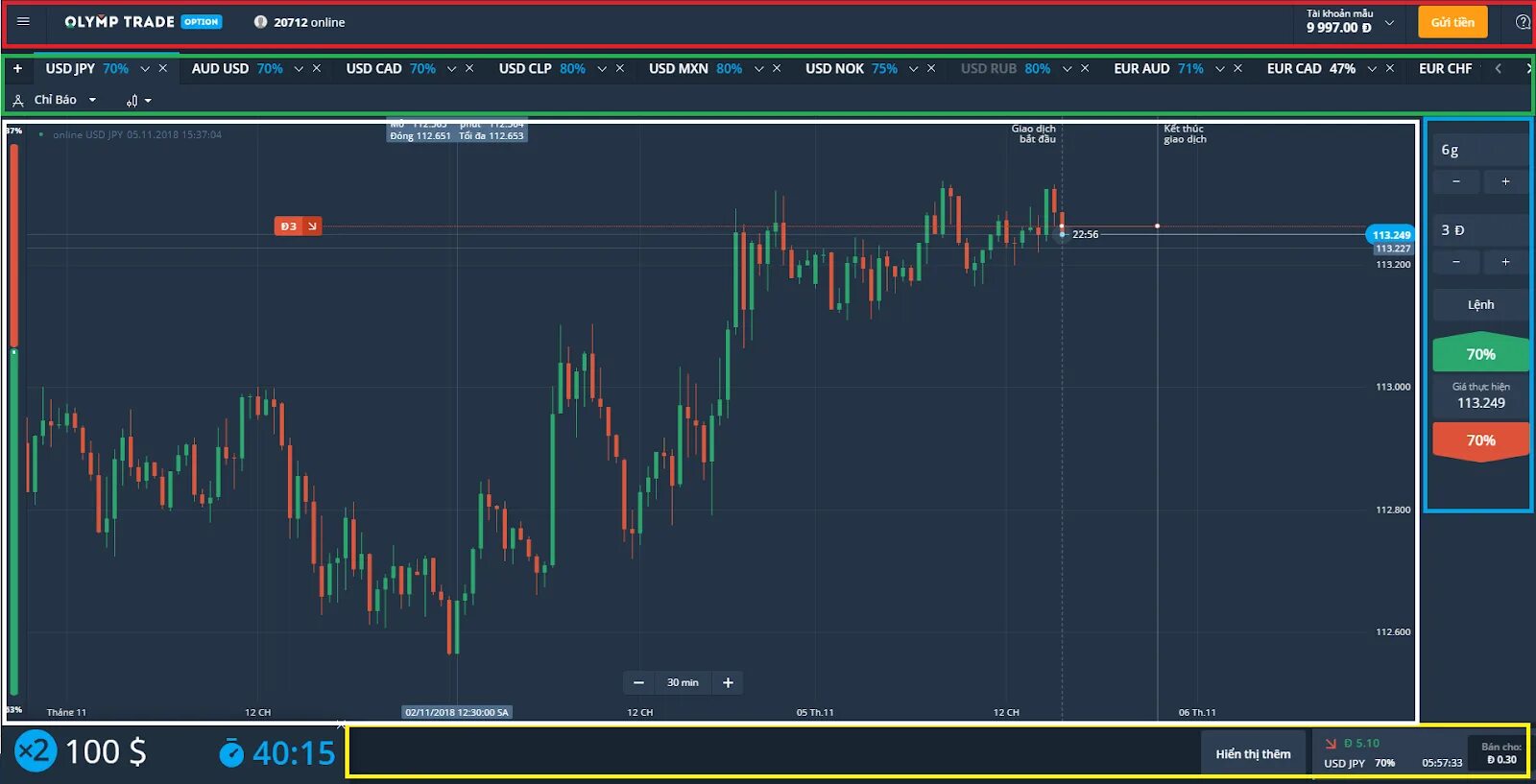
Task: Open the Chỉ Báo indicators menu
Action: click(x=55, y=100)
